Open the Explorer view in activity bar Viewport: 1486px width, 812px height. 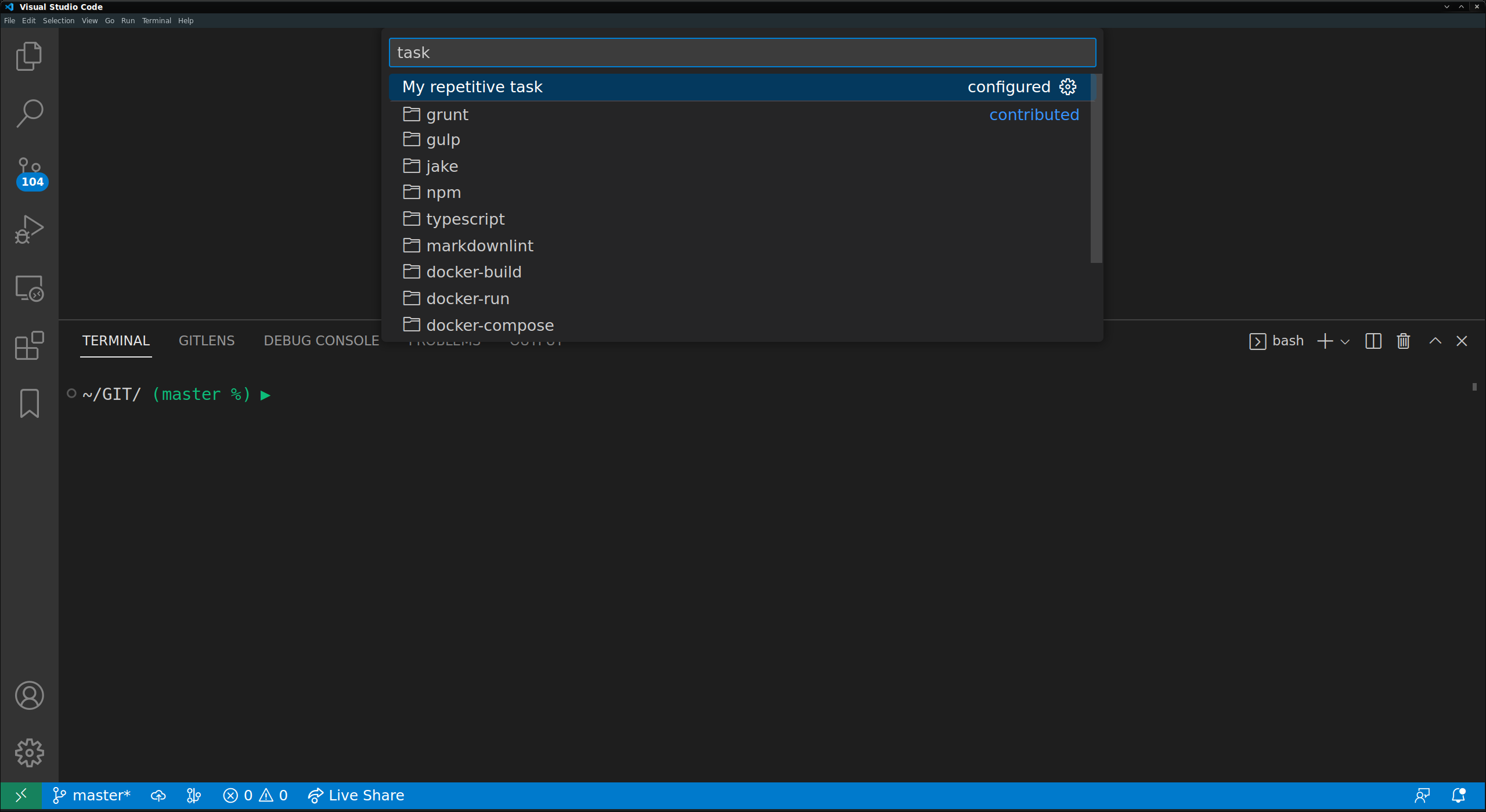point(29,56)
